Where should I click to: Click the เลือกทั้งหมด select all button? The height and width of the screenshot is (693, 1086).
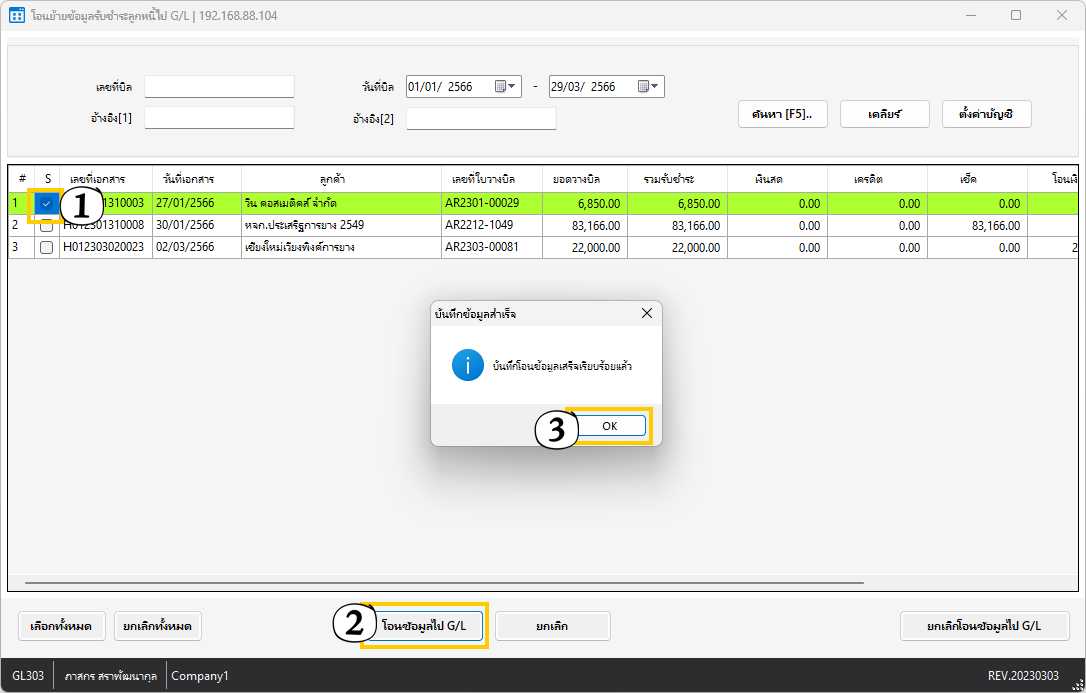[x=61, y=626]
